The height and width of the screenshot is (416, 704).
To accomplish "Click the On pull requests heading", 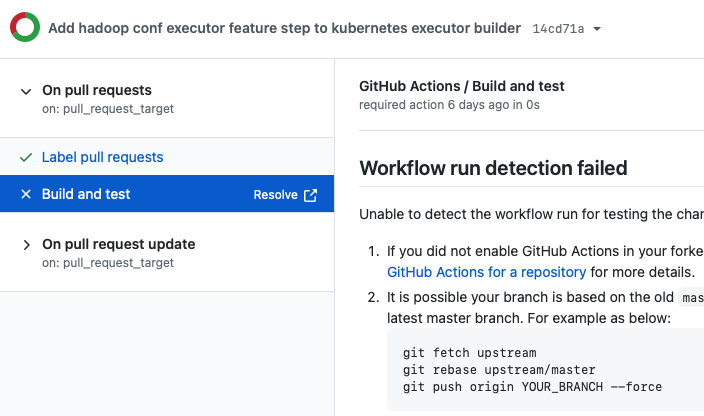I will [97, 90].
